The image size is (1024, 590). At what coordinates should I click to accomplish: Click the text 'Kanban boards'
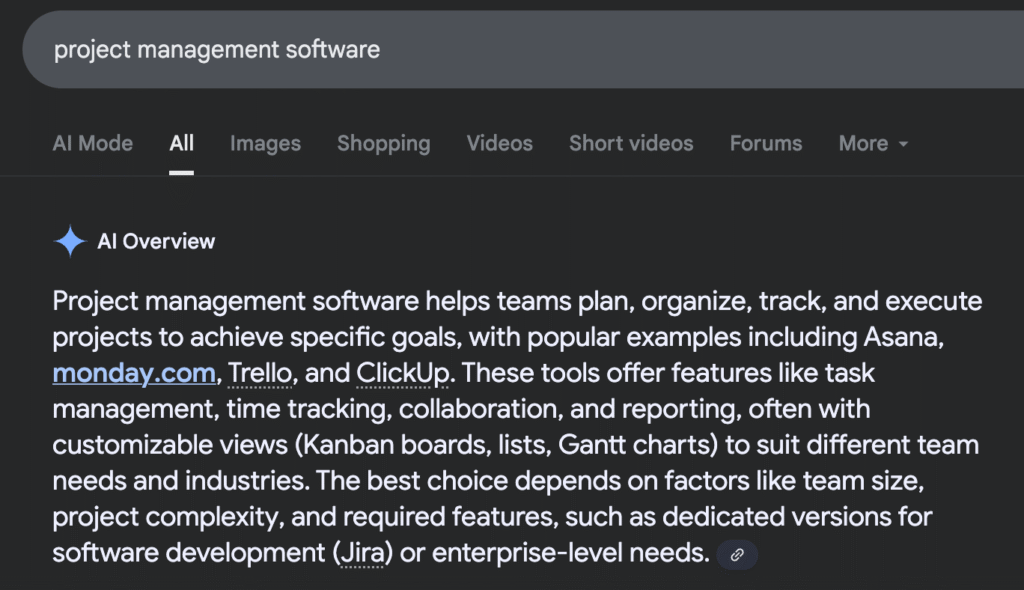click(396, 445)
